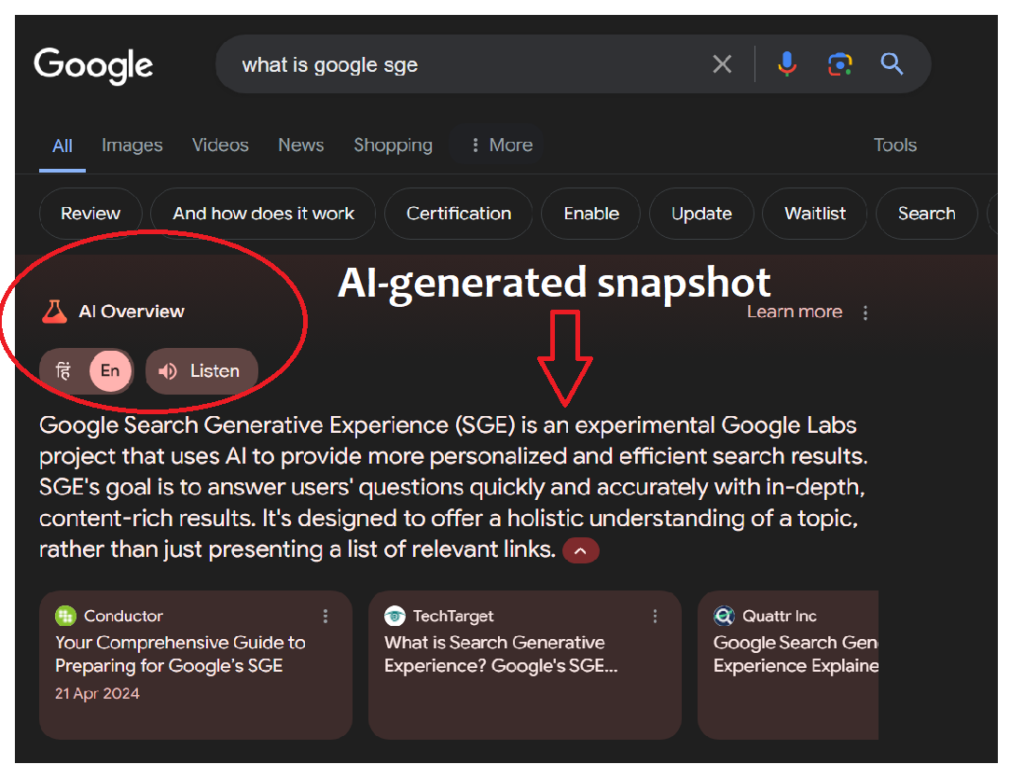Select the Search suggestion chip
The image size is (1024, 778).
[x=926, y=214]
